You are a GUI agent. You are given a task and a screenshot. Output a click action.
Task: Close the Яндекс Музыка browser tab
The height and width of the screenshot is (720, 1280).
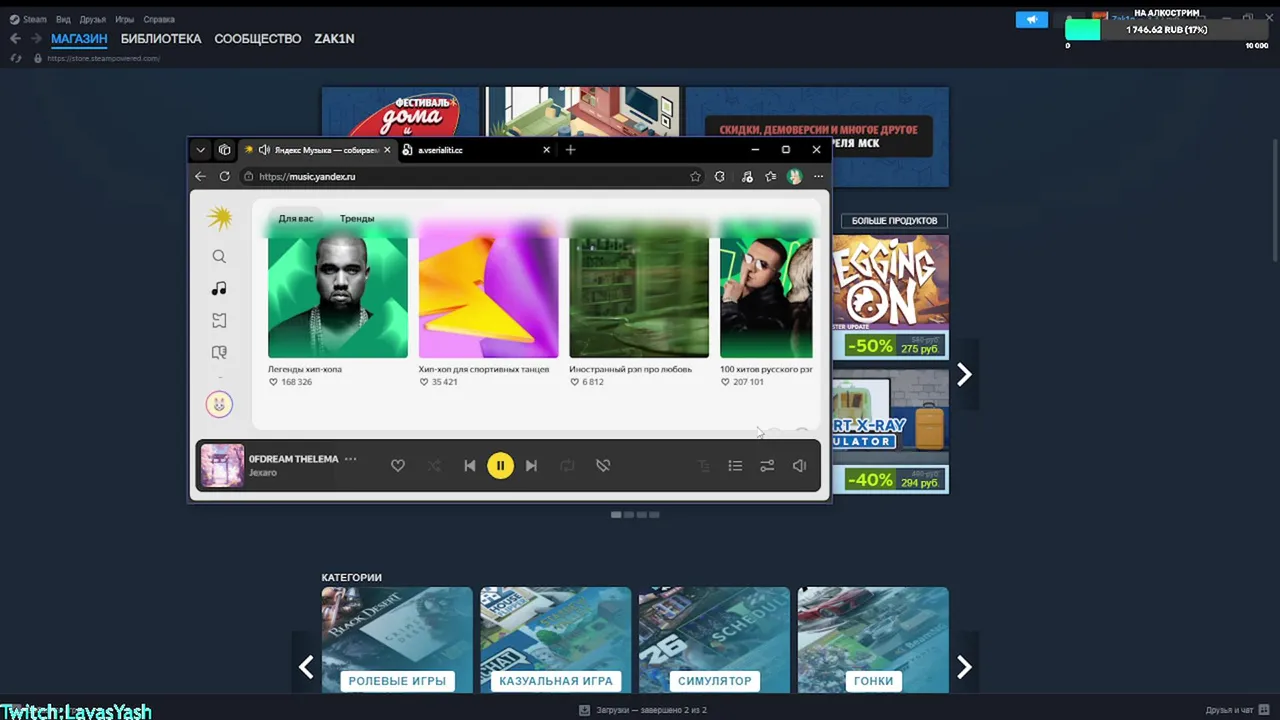tap(387, 150)
